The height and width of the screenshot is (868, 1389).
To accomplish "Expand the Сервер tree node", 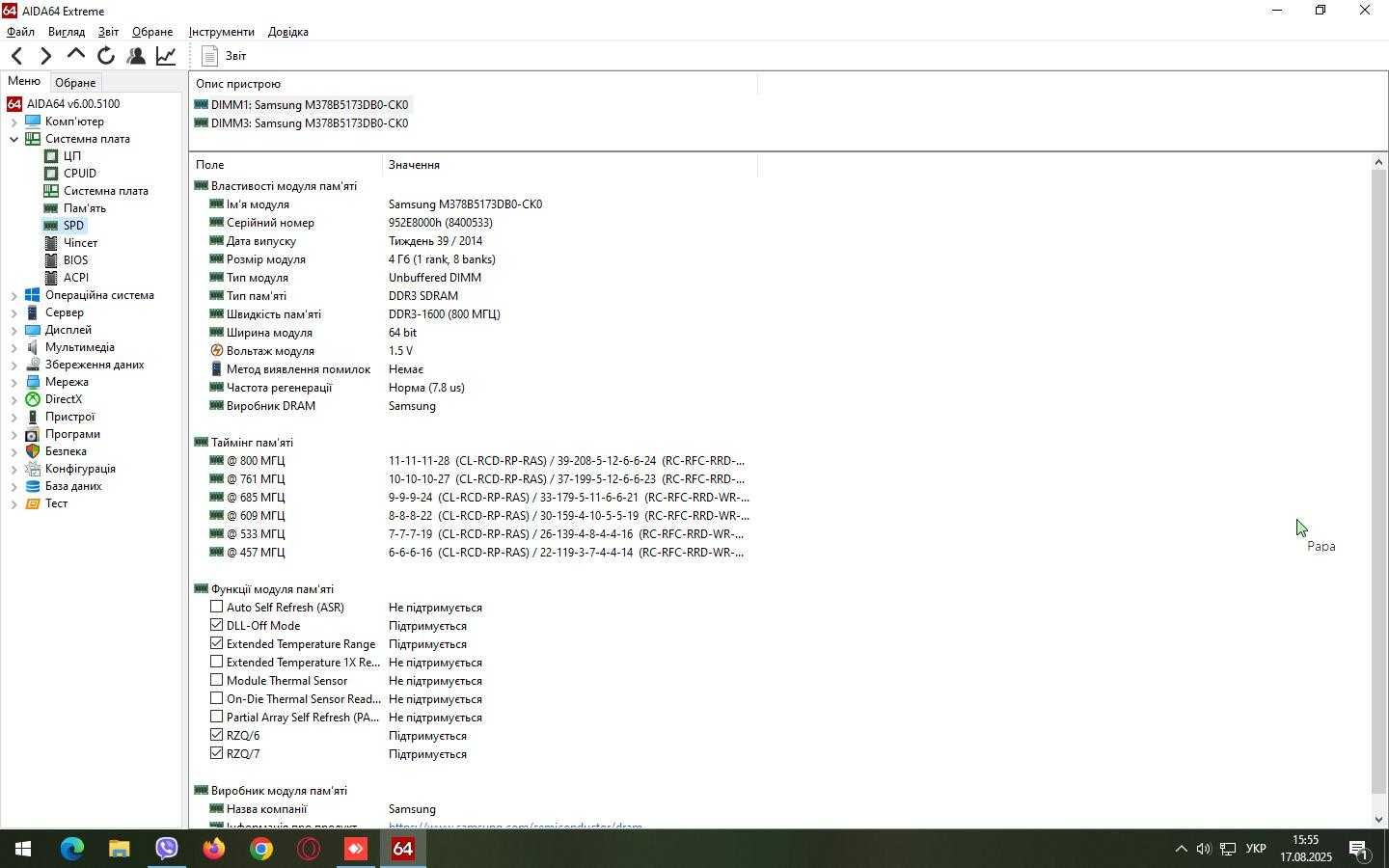I will (14, 312).
